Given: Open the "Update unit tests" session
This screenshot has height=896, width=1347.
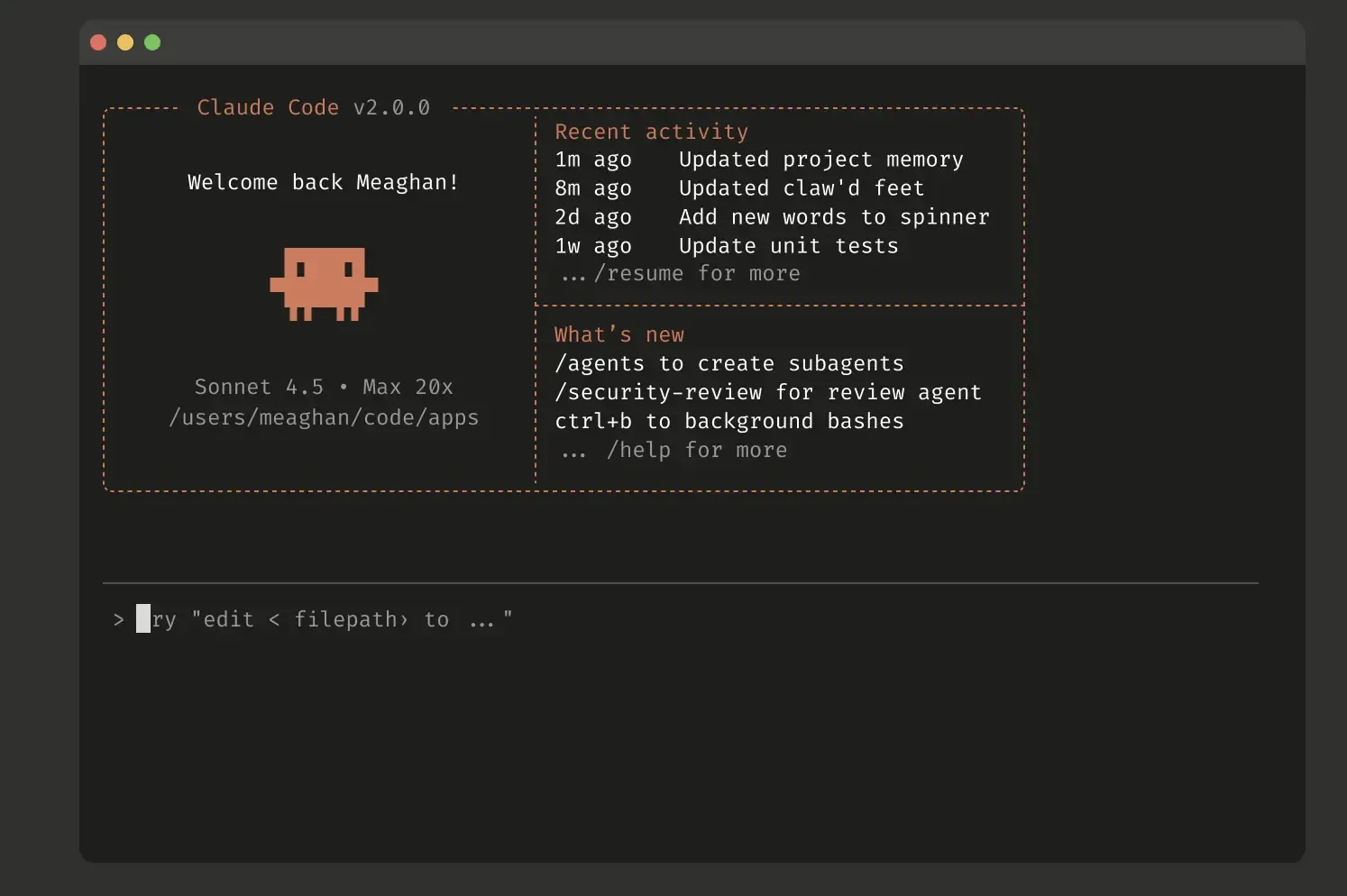Looking at the screenshot, I should pos(788,246).
